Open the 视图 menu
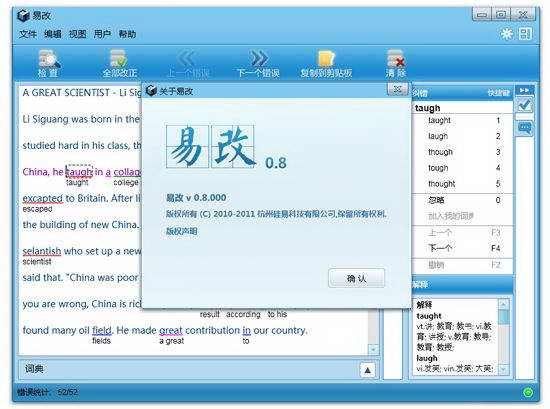This screenshot has height=409, width=550. pos(78,34)
